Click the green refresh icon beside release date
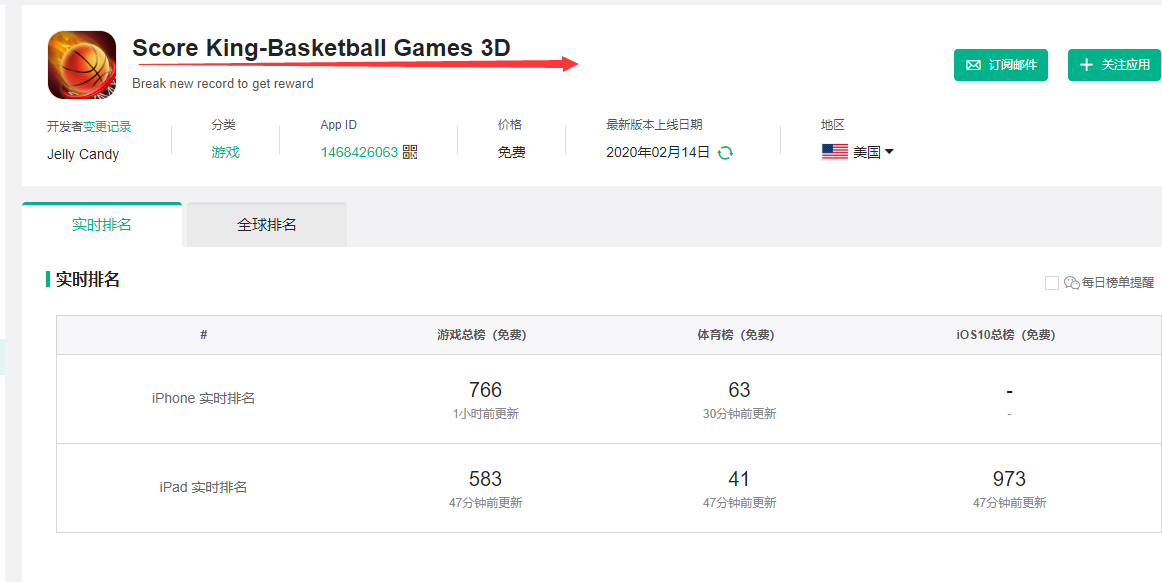This screenshot has width=1162, height=582. [x=726, y=153]
